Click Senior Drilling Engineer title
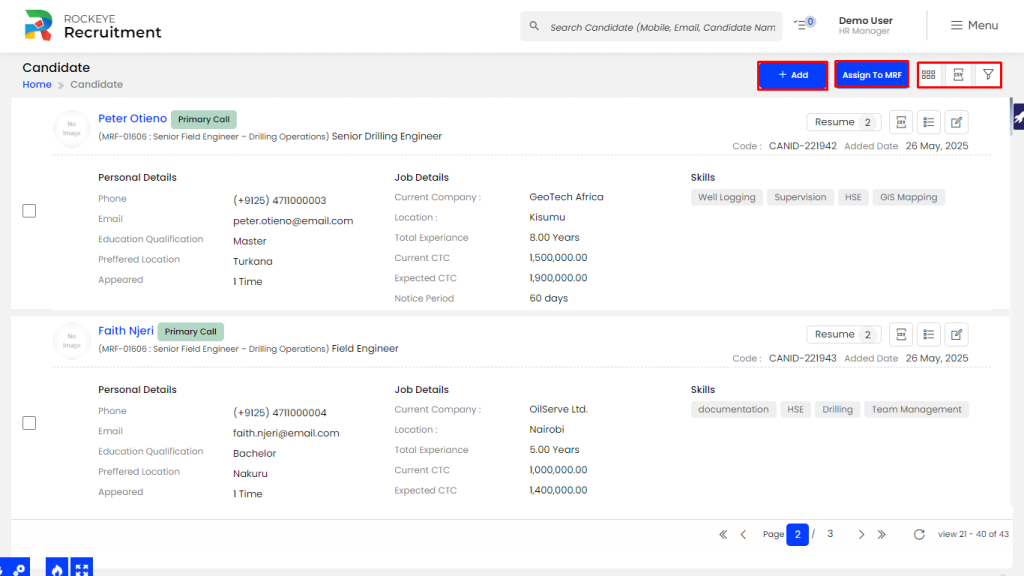1024x576 pixels. coord(387,136)
